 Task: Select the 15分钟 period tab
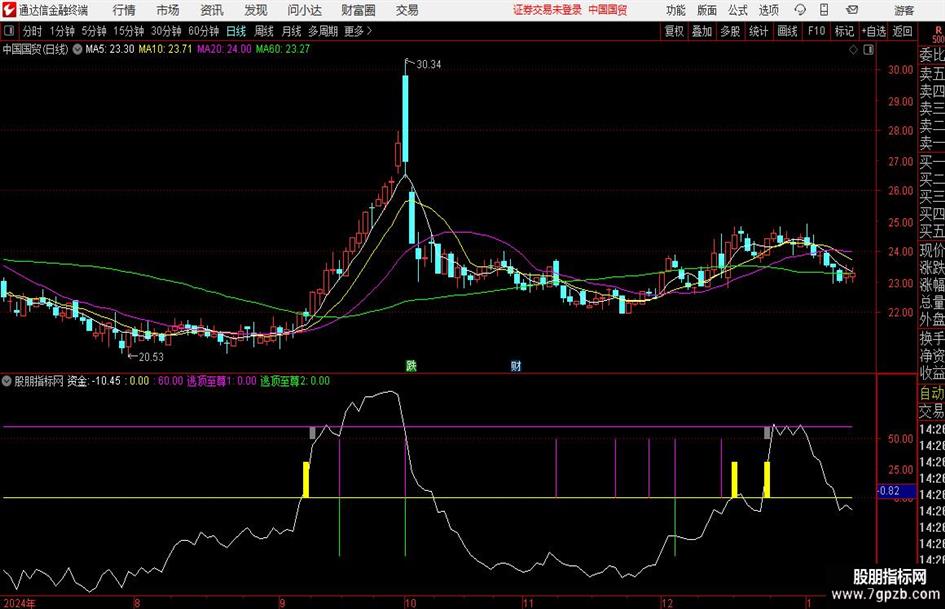coord(128,31)
